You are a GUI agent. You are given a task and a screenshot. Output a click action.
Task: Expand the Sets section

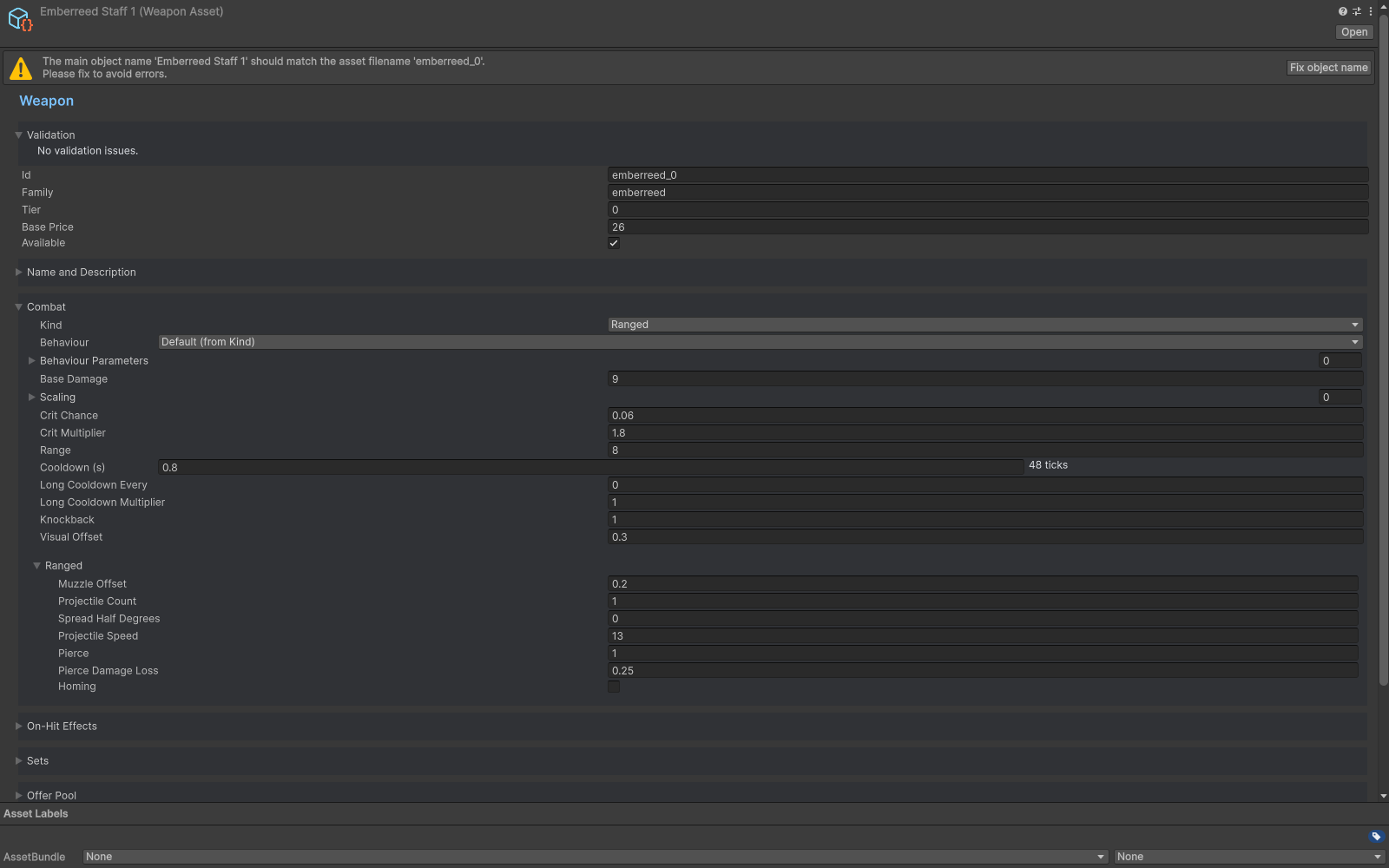(x=18, y=761)
